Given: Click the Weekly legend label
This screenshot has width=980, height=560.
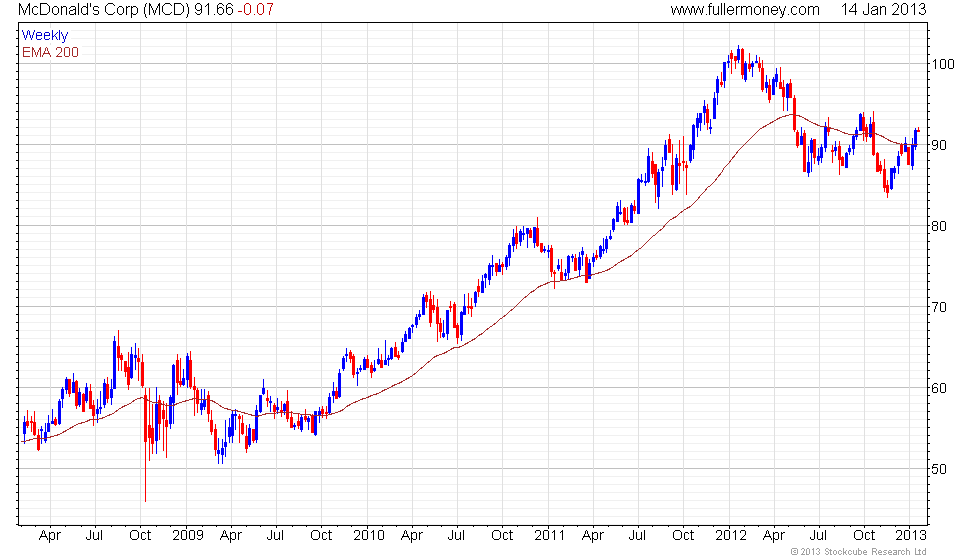Looking at the screenshot, I should 45,36.
